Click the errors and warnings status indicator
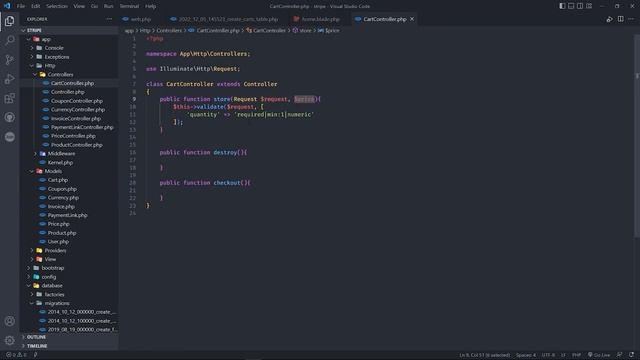Viewport: 640px width, 360px height. point(16,355)
